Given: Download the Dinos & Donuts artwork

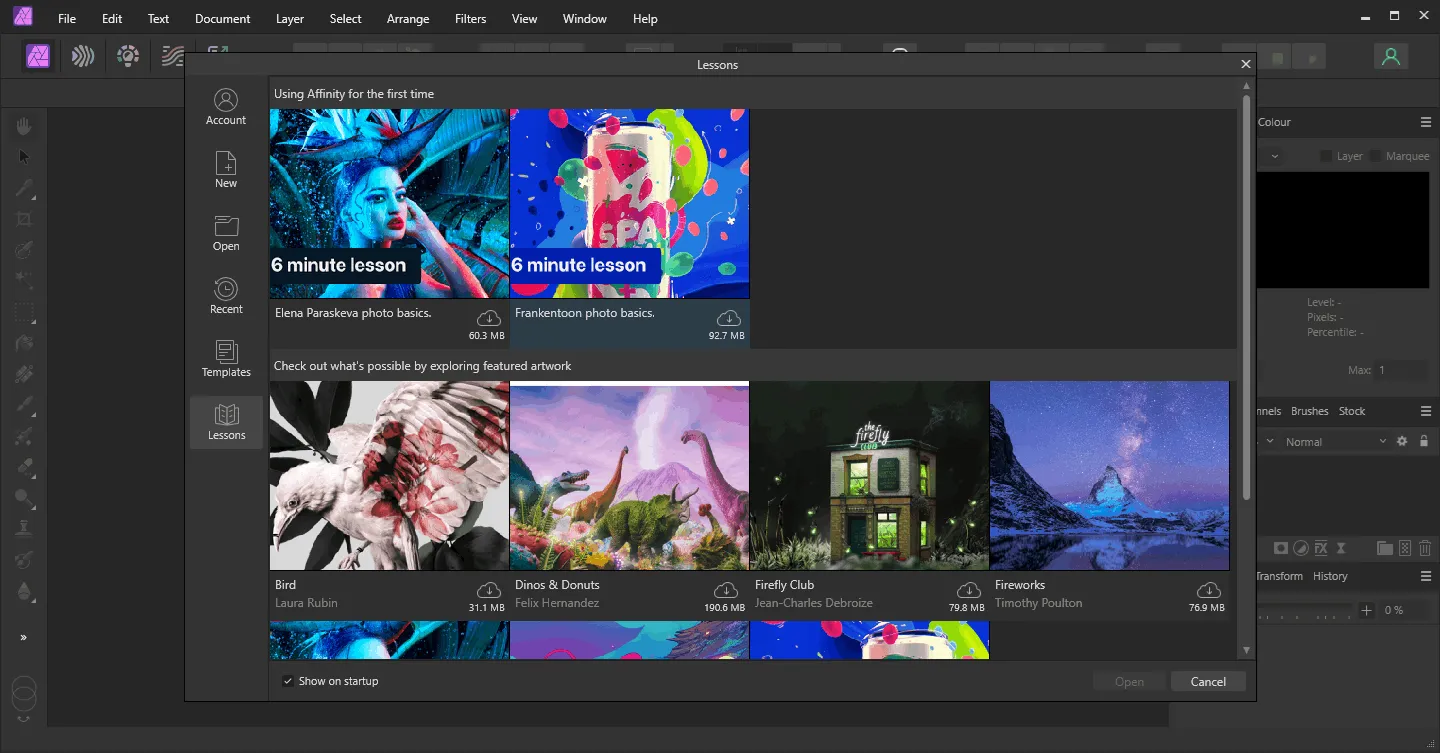Looking at the screenshot, I should tap(726, 590).
